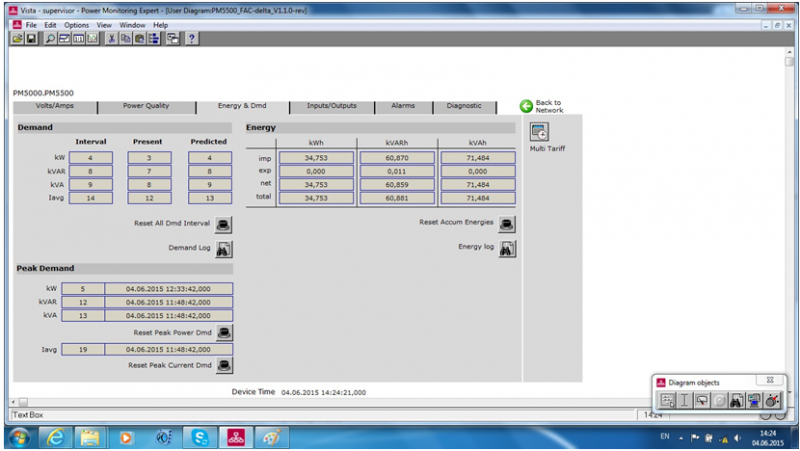This screenshot has width=800, height=451.
Task: Open Internet Explorer from the taskbar
Action: pos(55,438)
